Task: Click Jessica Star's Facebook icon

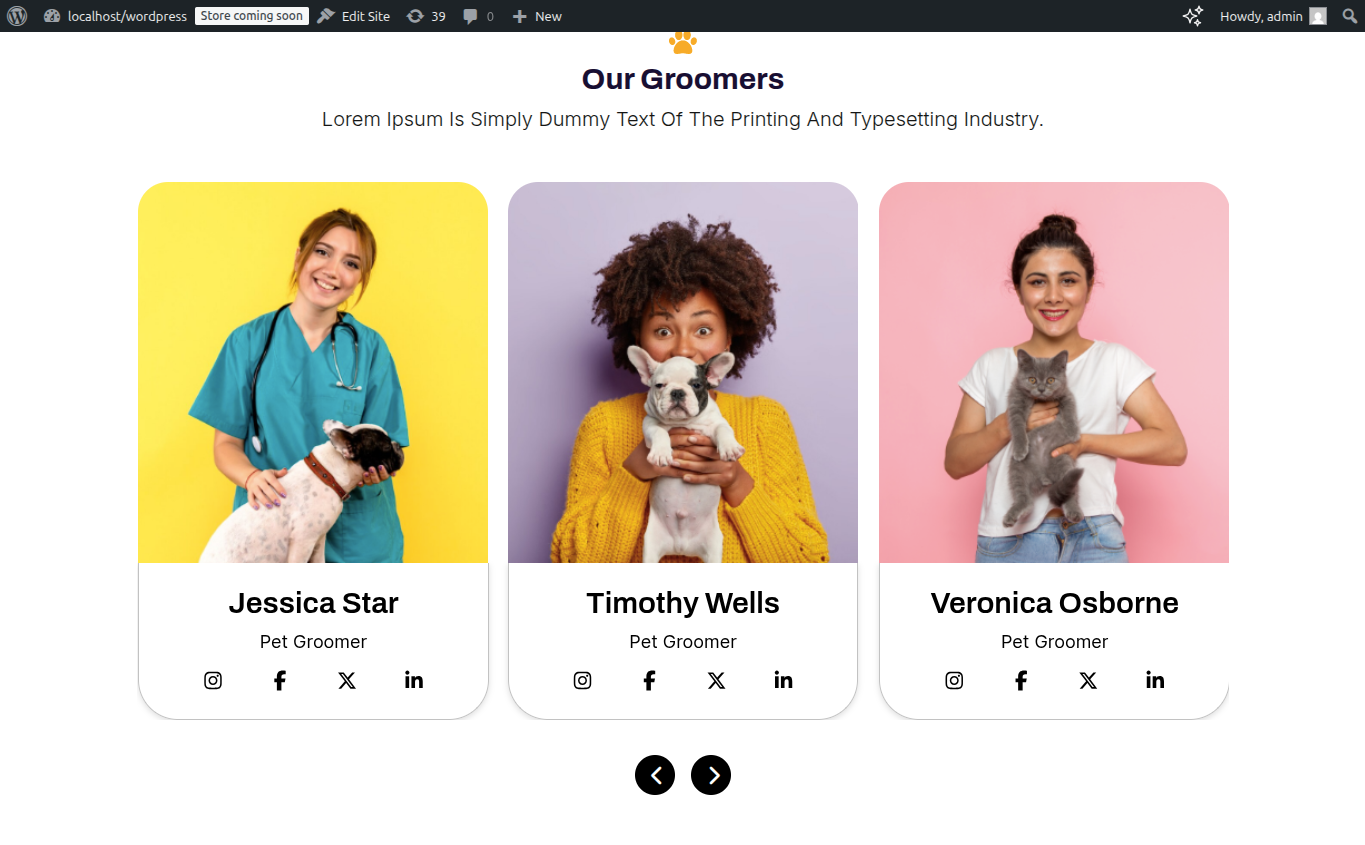Action: (x=280, y=681)
